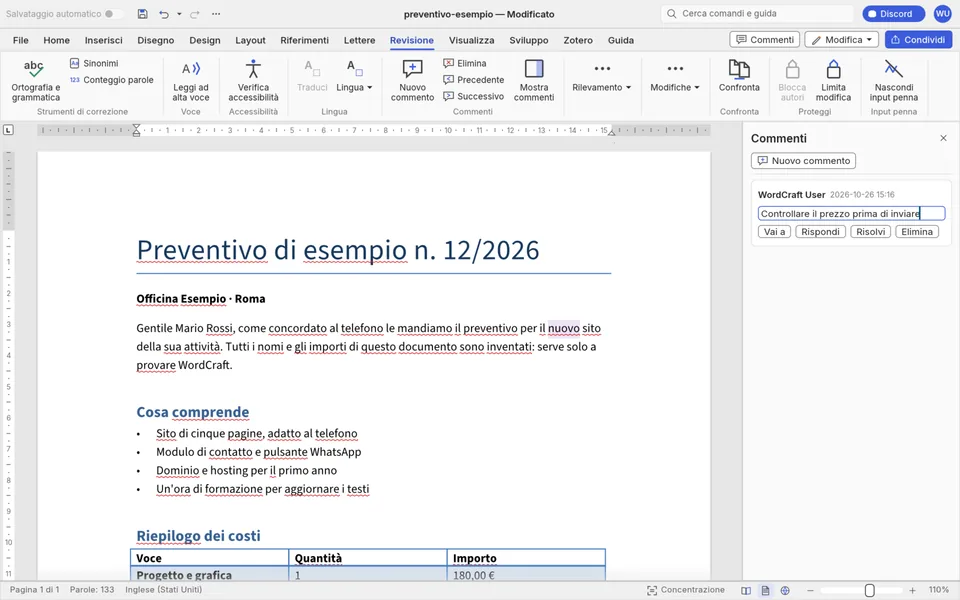The width and height of the screenshot is (960, 600).
Task: Switch to the Lettere tab
Action: click(x=359, y=40)
